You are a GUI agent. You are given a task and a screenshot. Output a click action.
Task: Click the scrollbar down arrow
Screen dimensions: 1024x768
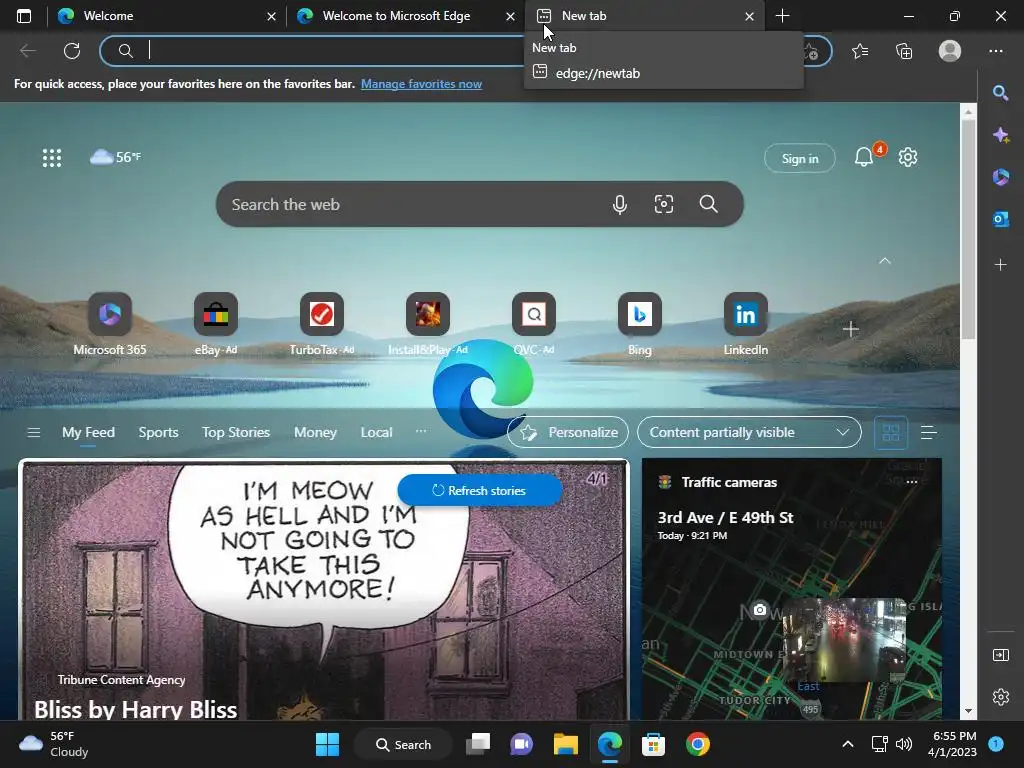968,711
